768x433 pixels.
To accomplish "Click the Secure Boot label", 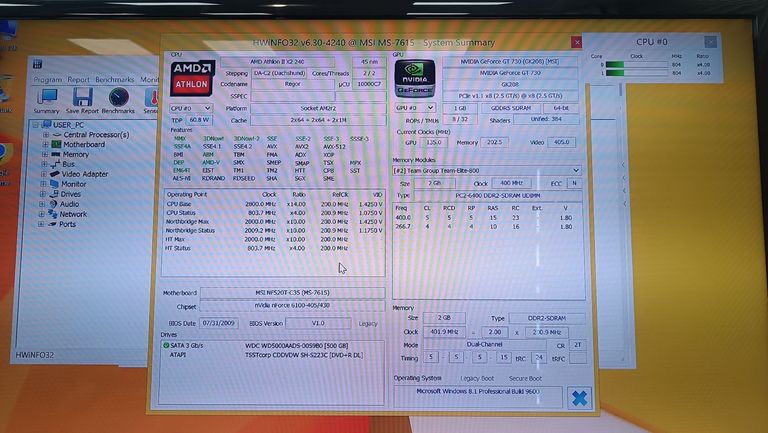I will tap(525, 379).
